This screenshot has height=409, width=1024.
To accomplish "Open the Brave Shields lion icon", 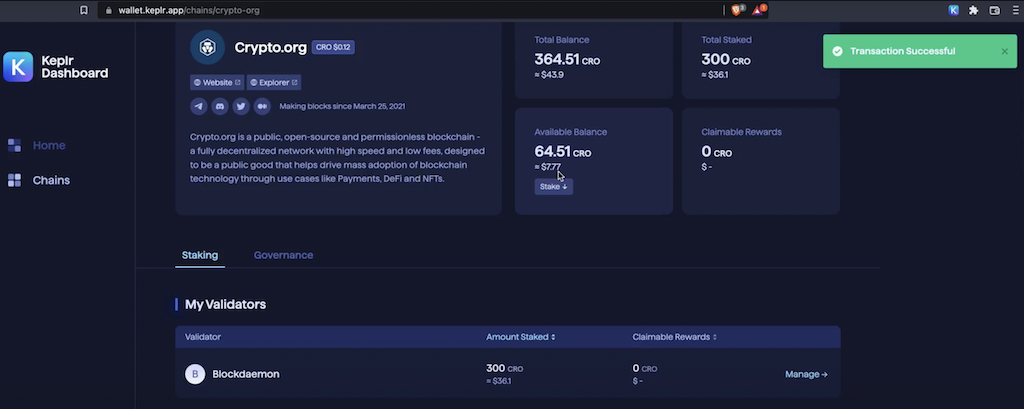I will point(737,10).
